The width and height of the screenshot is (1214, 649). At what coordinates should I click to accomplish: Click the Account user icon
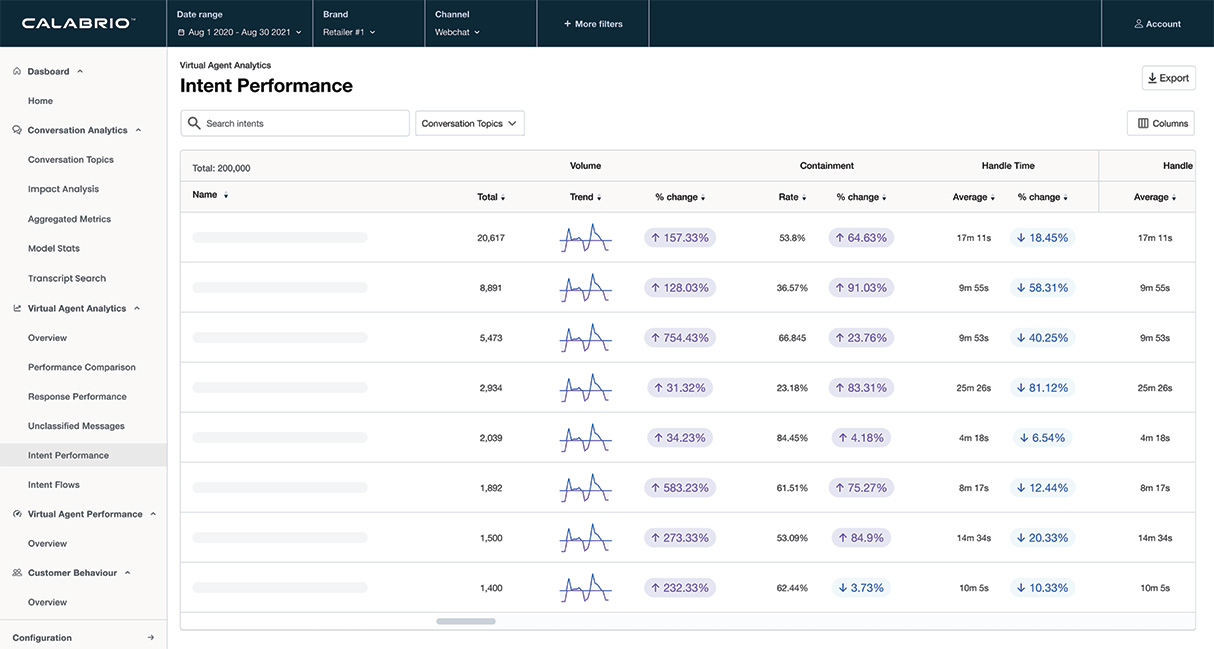click(1139, 24)
